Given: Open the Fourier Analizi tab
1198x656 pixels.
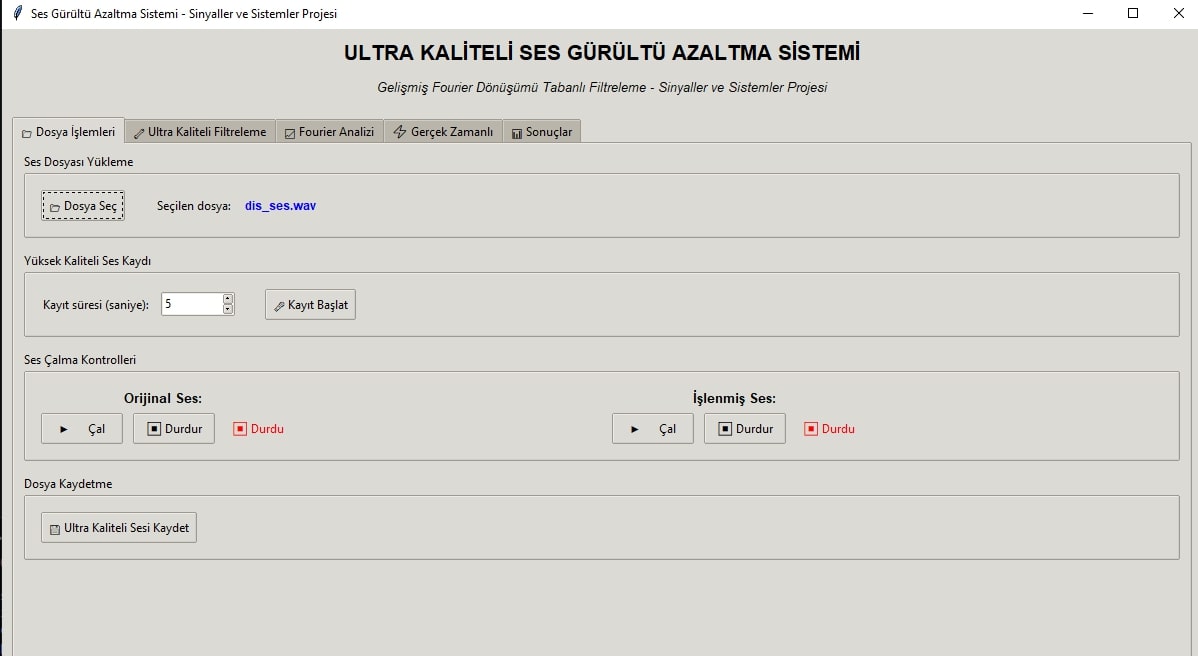Looking at the screenshot, I should [x=329, y=132].
